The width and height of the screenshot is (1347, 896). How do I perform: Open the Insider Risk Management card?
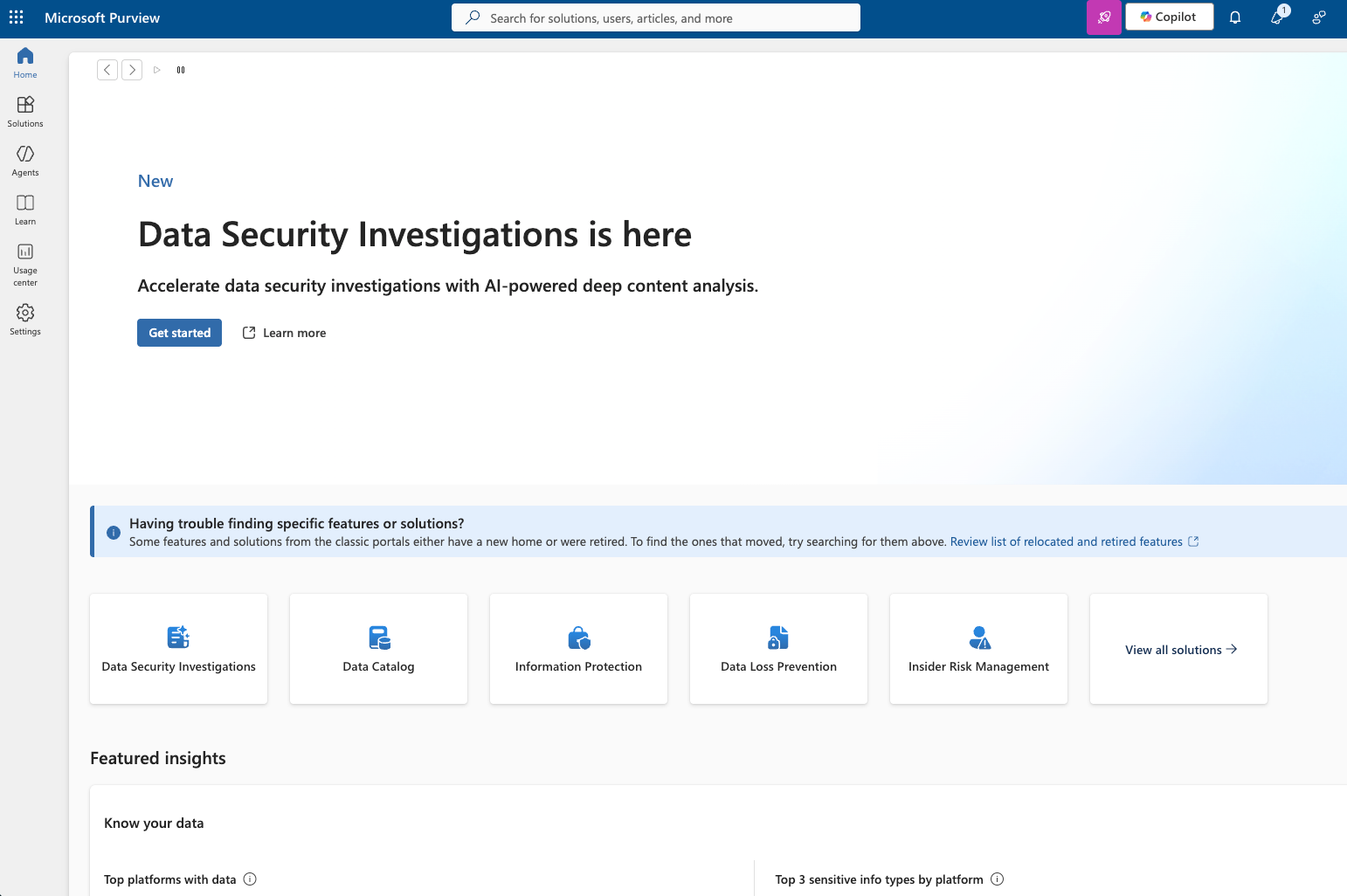[978, 649]
